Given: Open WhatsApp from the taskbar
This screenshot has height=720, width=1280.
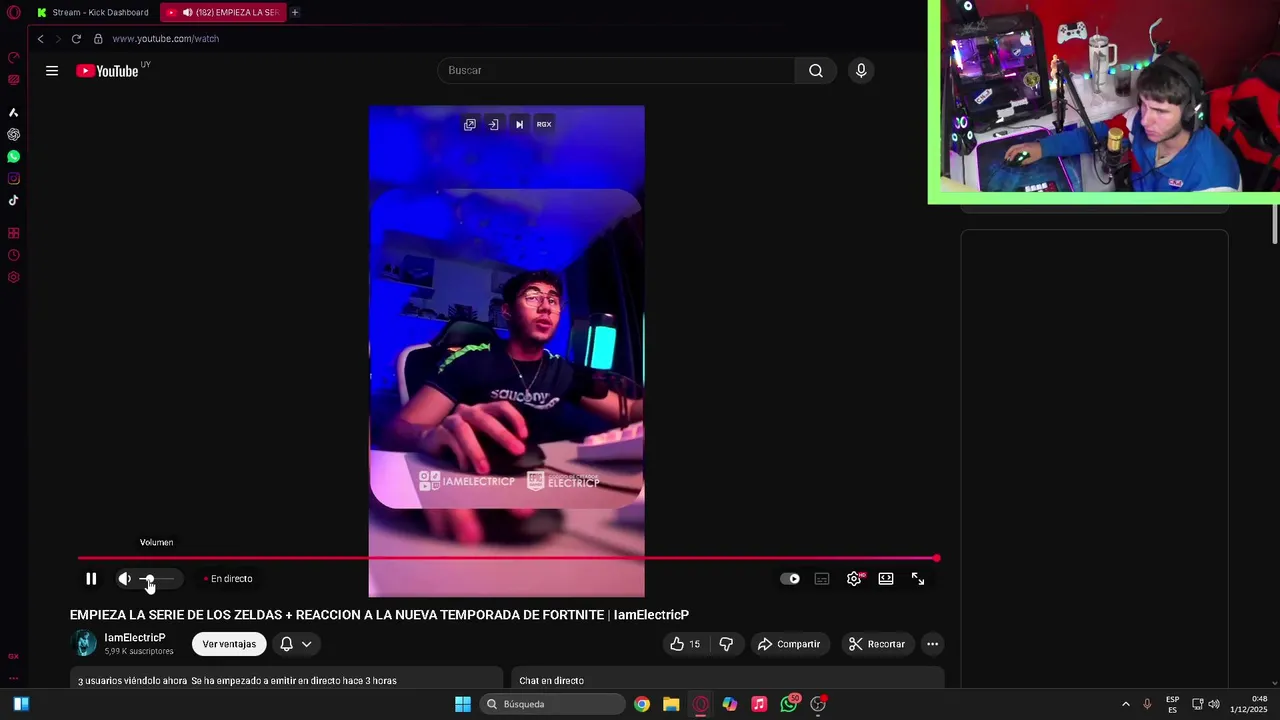Looking at the screenshot, I should tap(789, 704).
